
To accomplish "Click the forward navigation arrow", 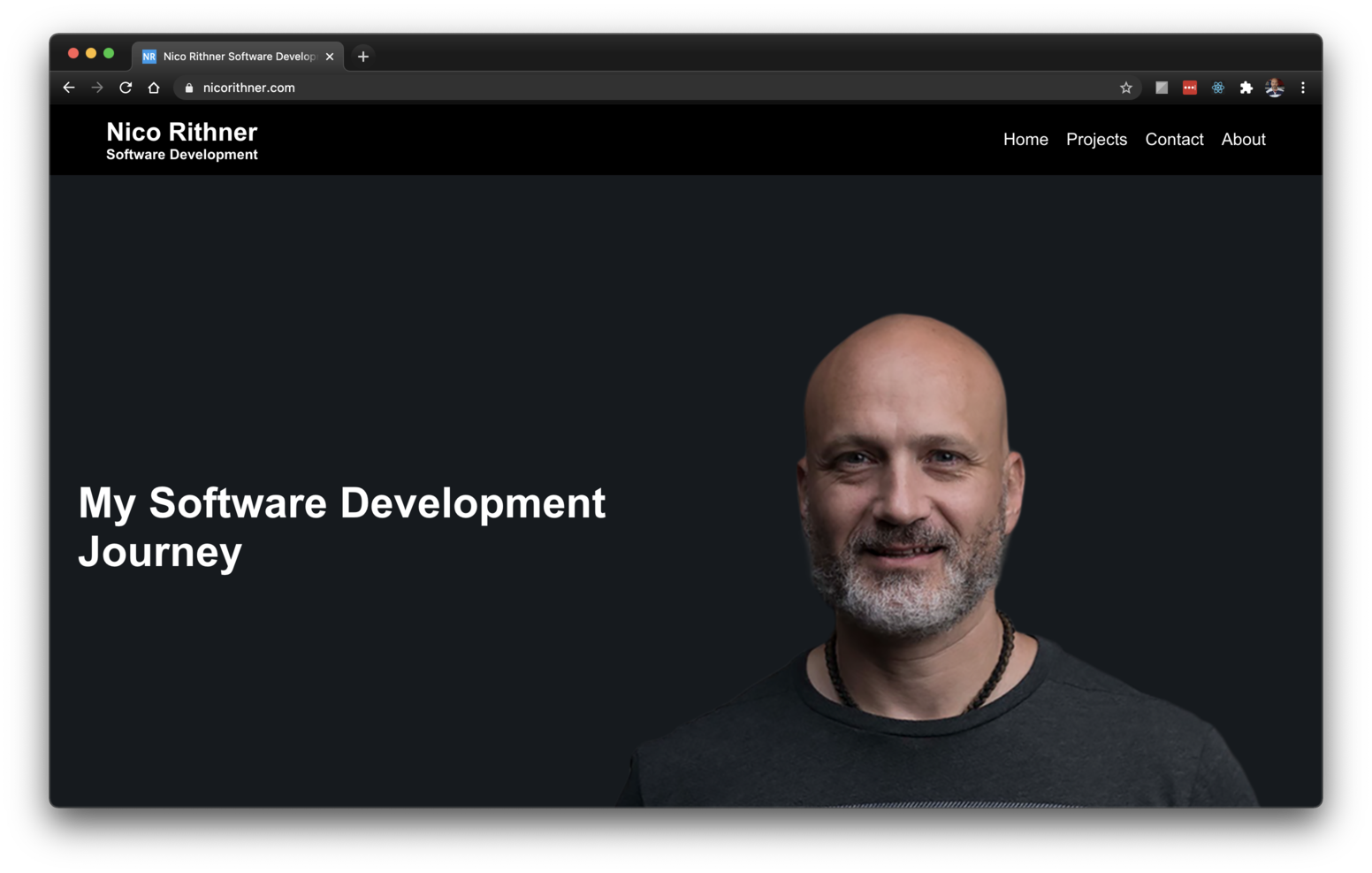I will tap(97, 87).
